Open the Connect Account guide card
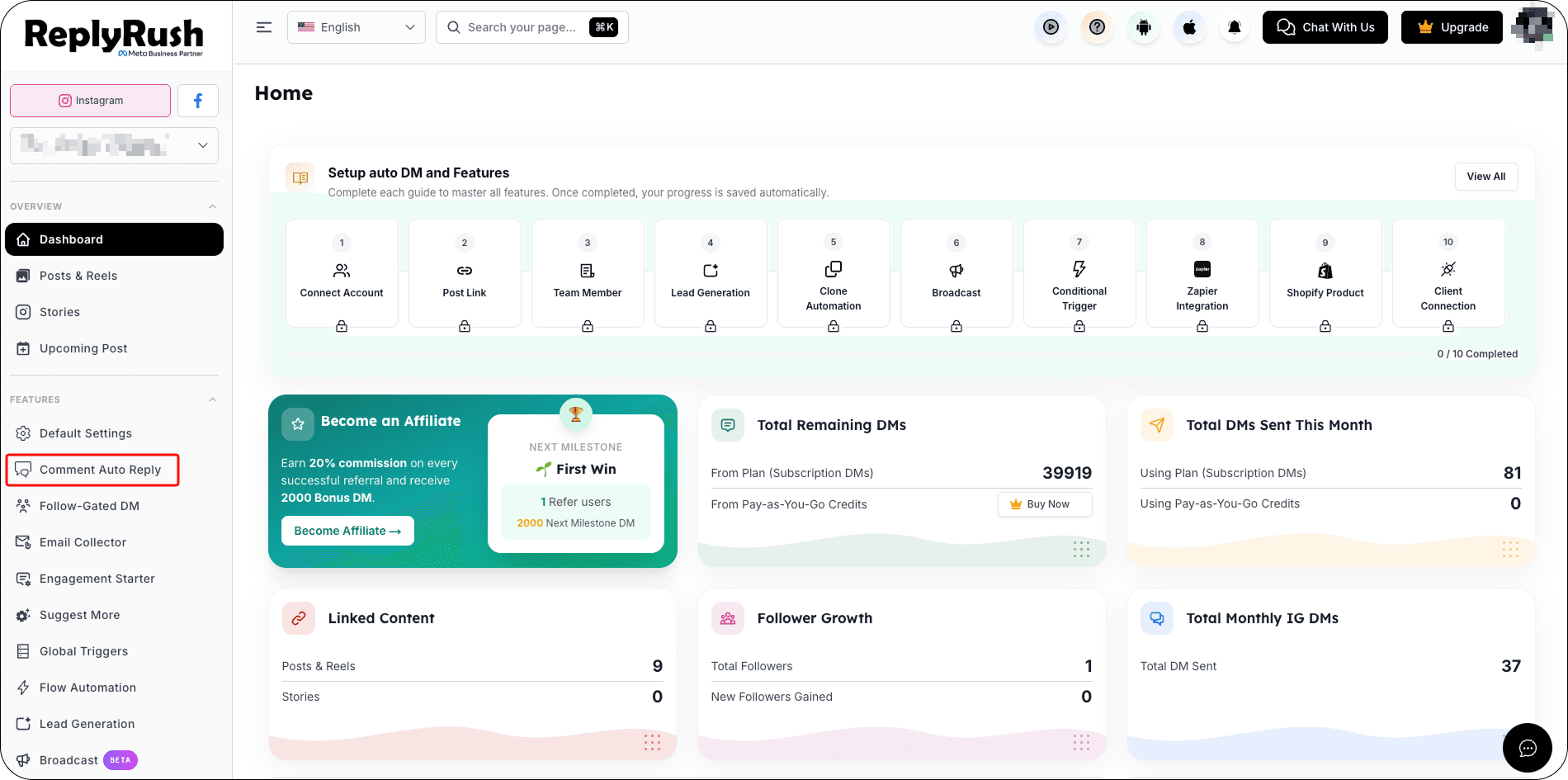Viewport: 1568px width, 780px height. coord(342,273)
